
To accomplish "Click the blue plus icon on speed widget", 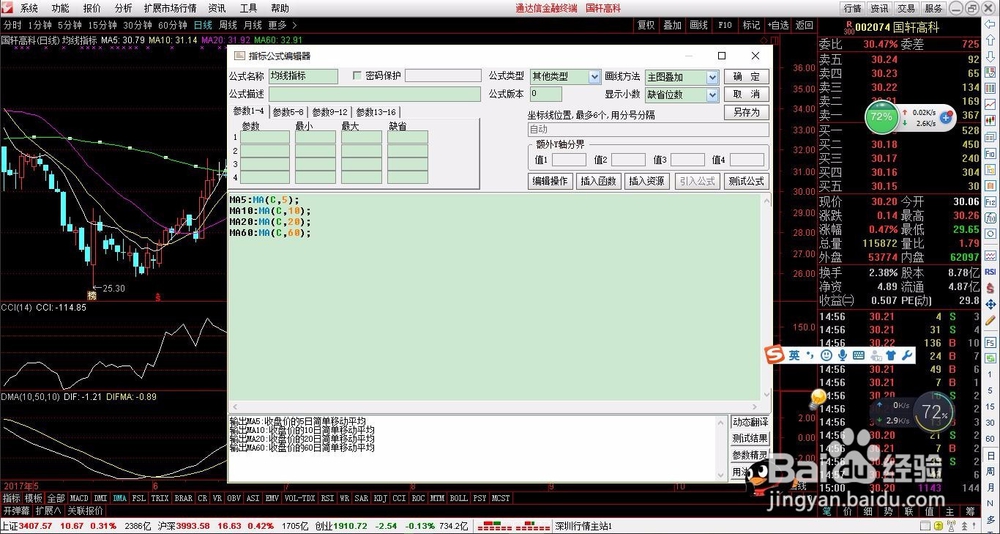I will click(946, 118).
